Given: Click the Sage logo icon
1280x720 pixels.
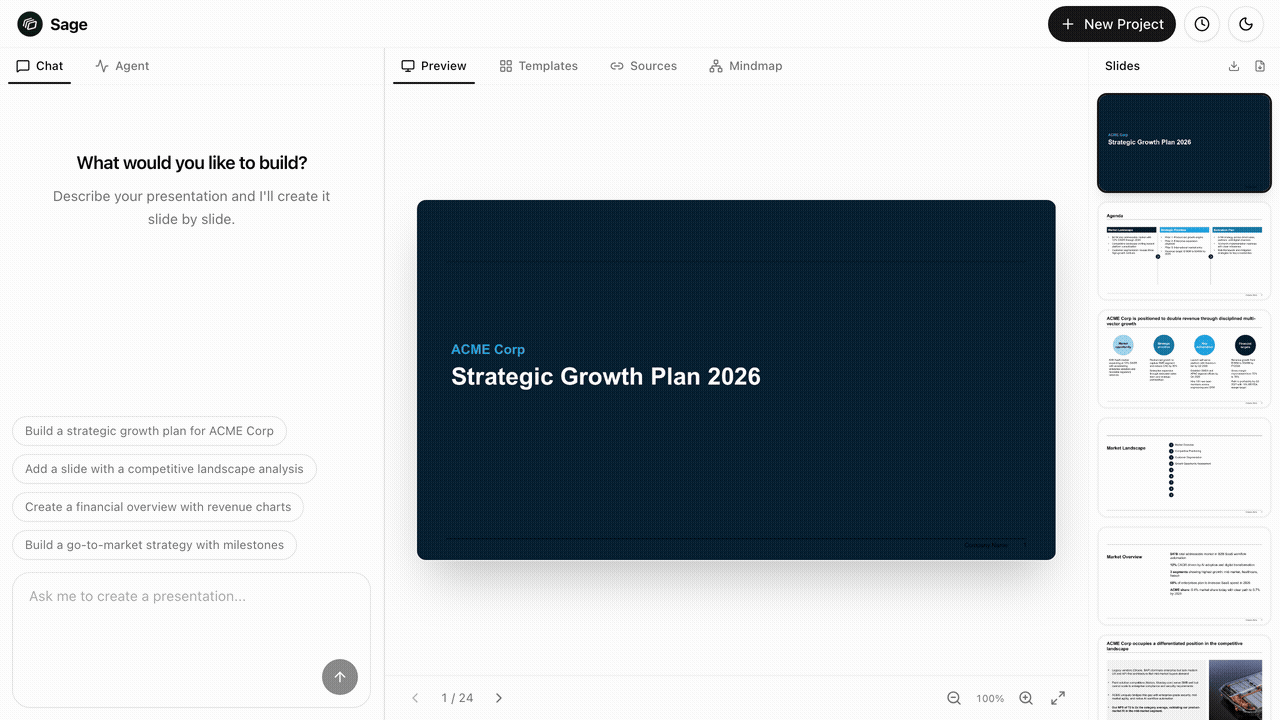Looking at the screenshot, I should (x=30, y=24).
